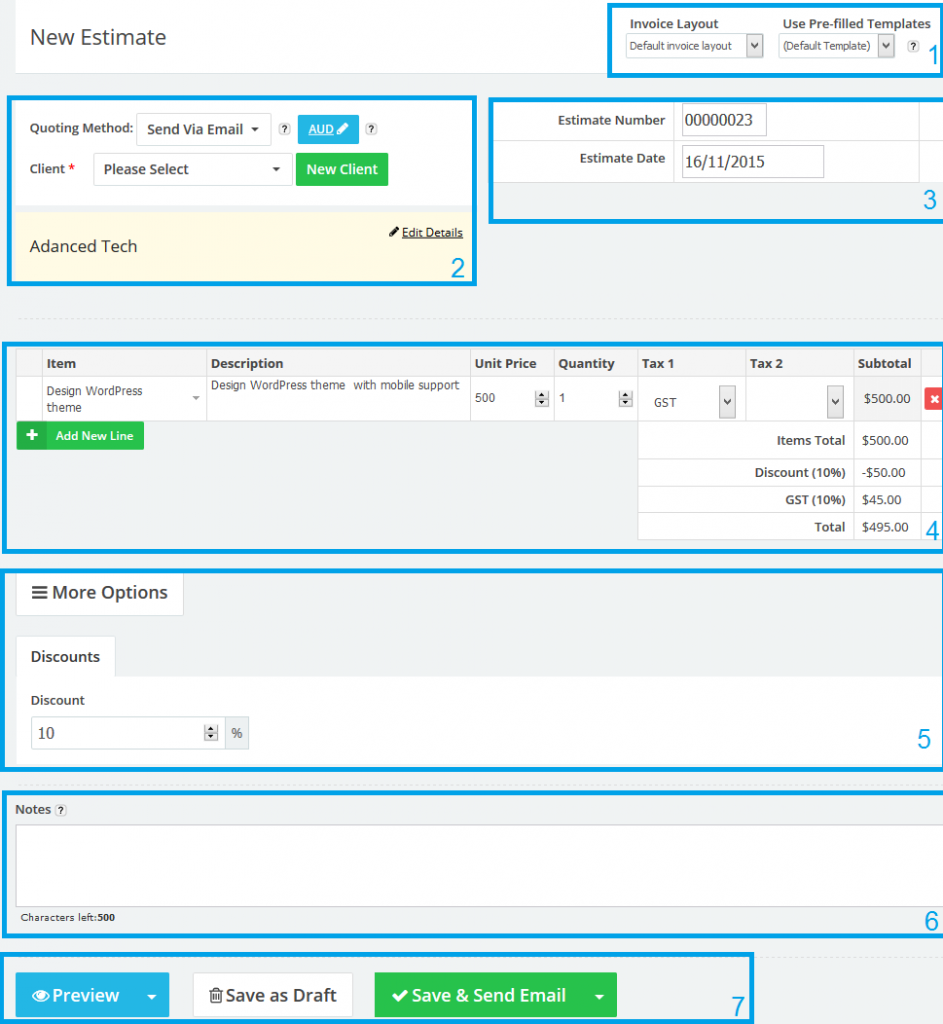Expand the Save & Send Email dropdown arrow
This screenshot has width=943, height=1024.
point(599,995)
